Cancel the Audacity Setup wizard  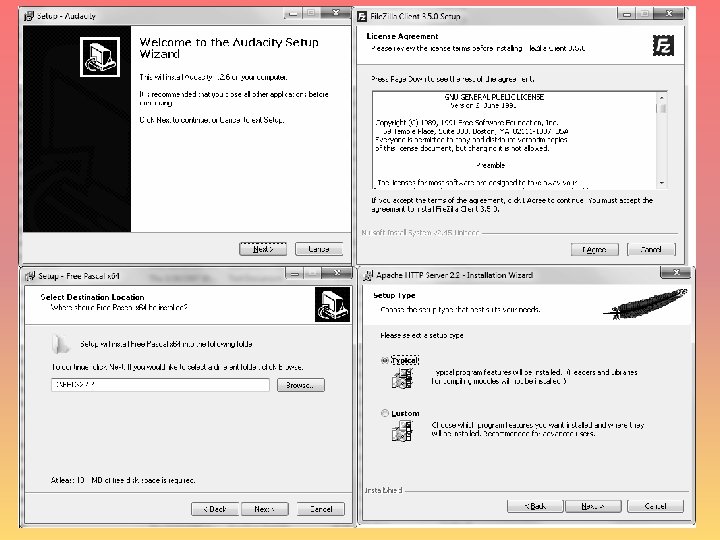point(319,249)
